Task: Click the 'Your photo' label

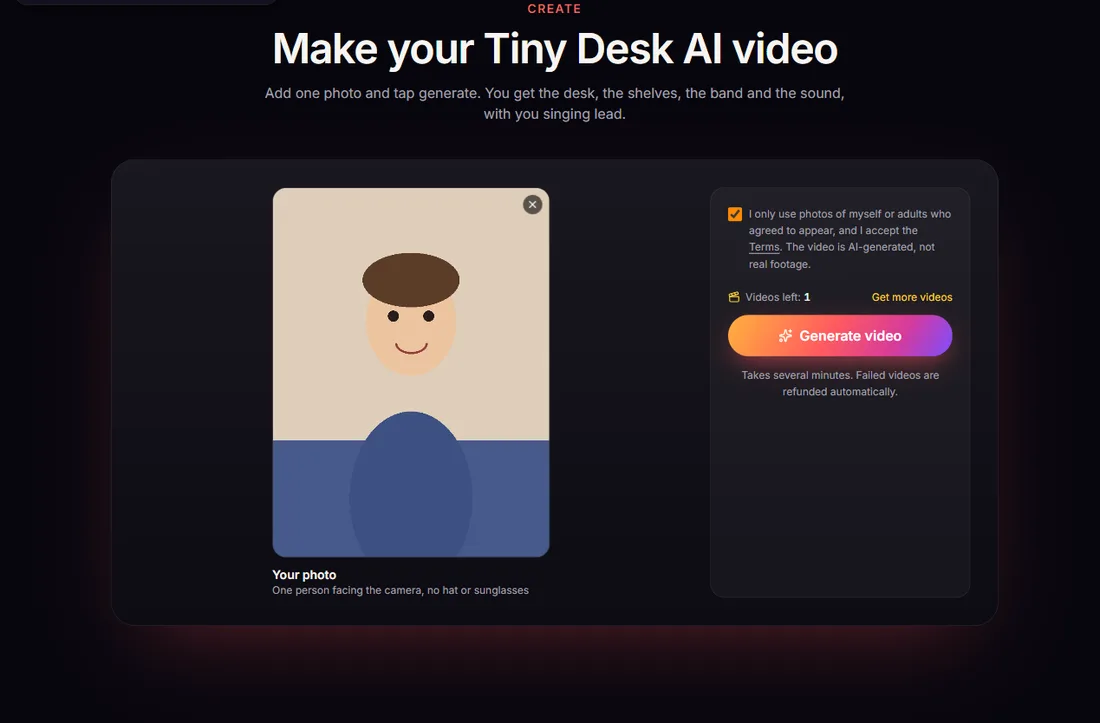Action: (304, 574)
